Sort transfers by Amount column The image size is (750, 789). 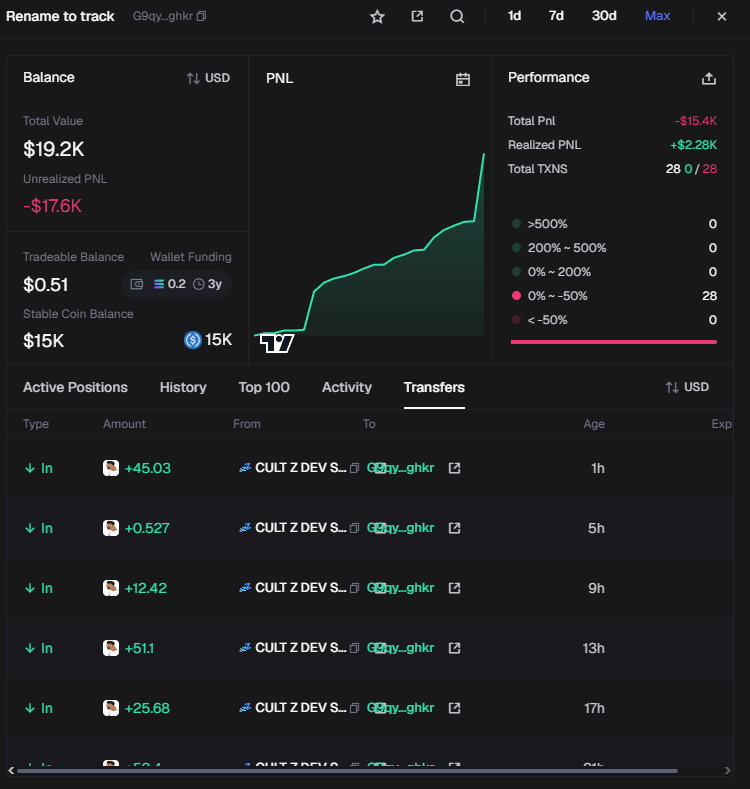point(124,424)
